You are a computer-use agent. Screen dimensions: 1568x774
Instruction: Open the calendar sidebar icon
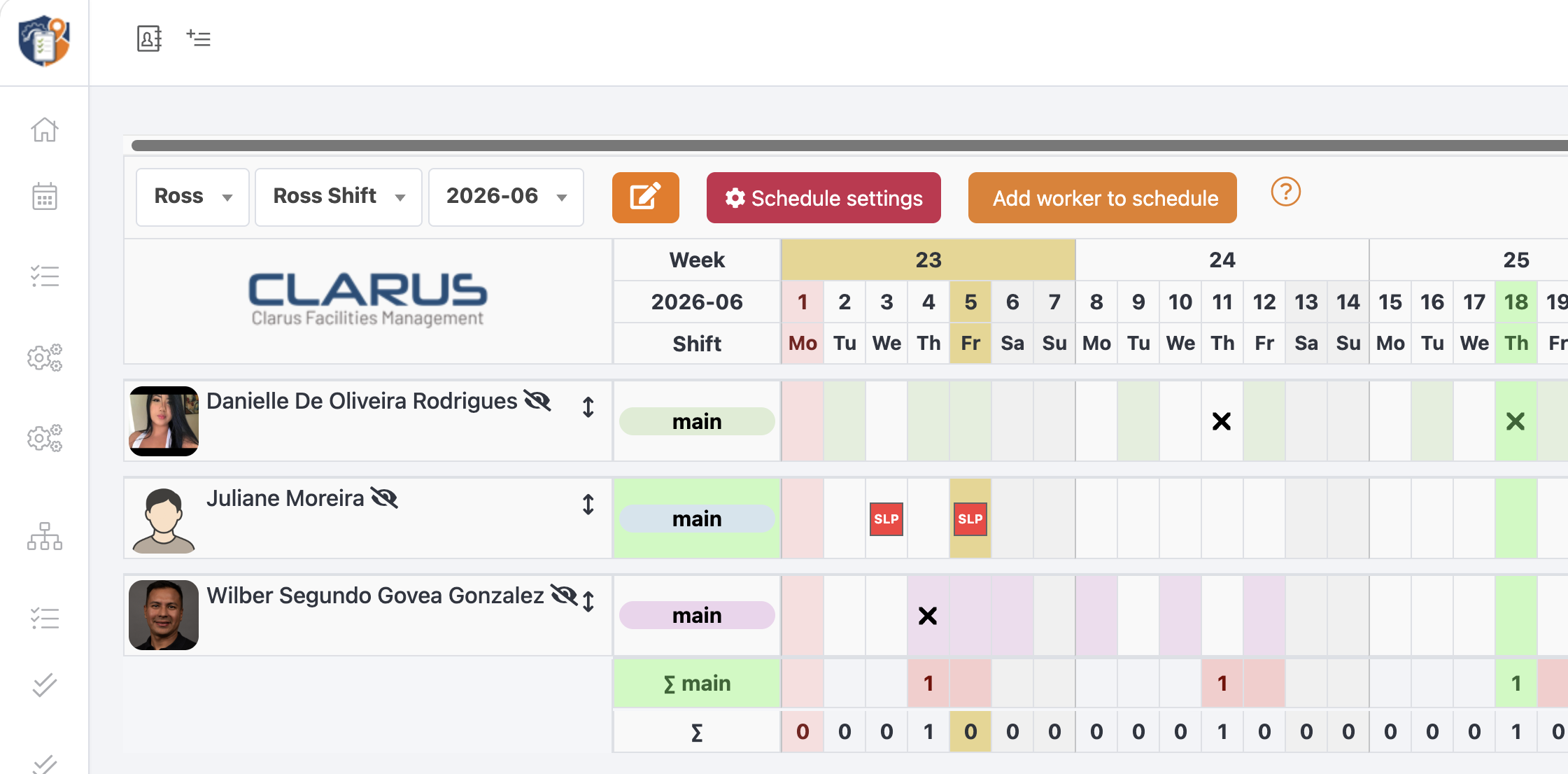44,197
